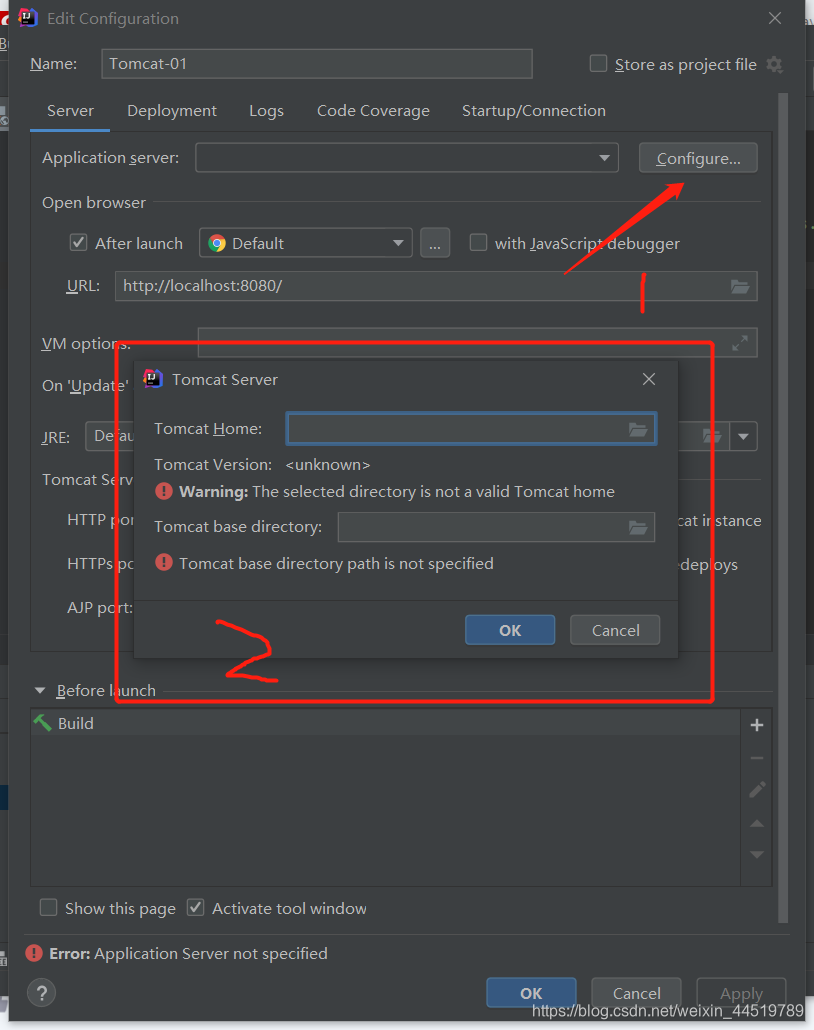This screenshot has height=1030, width=814.
Task: Browse for Tomcat Home folder
Action: (x=638, y=430)
